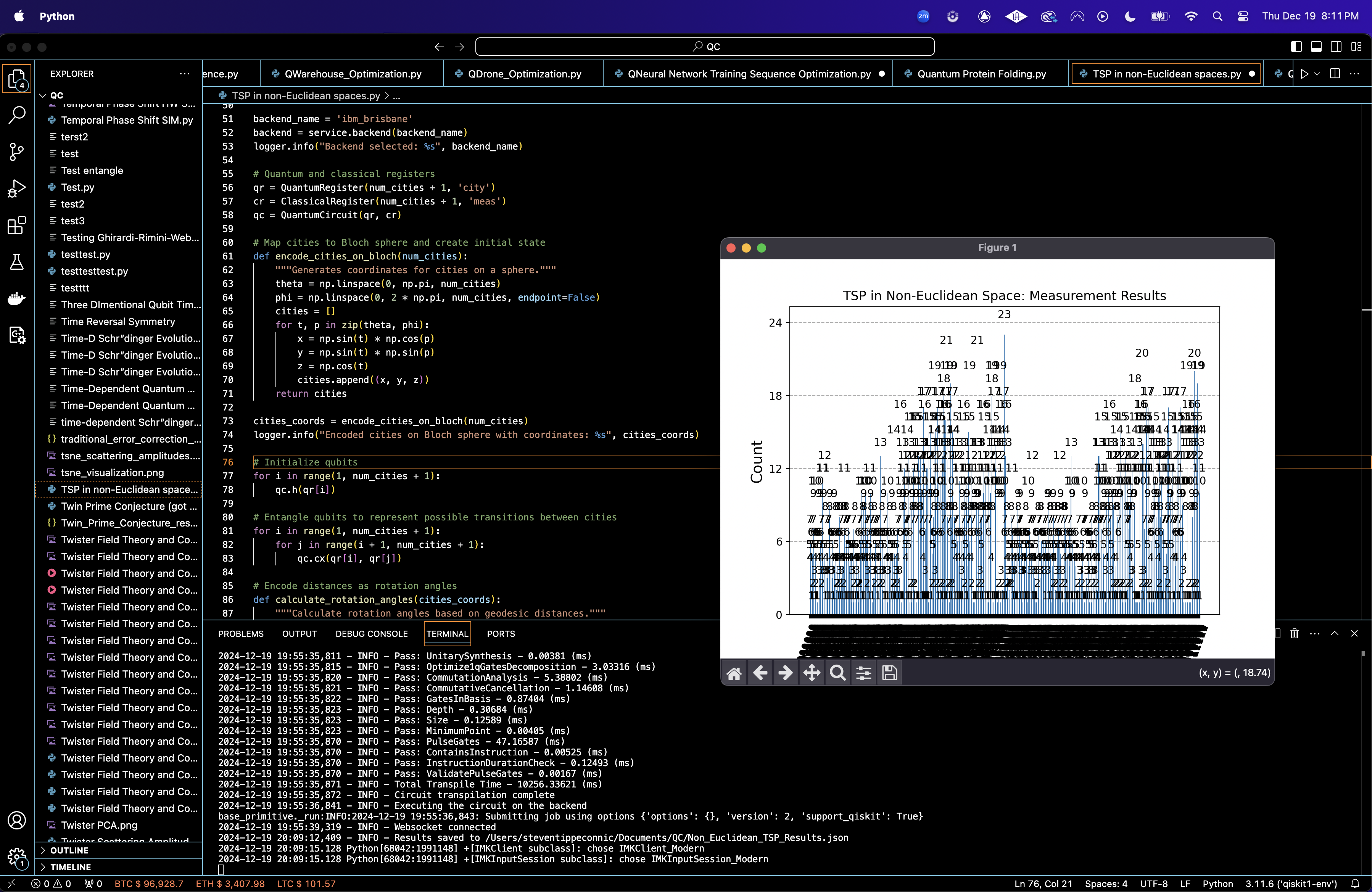Image resolution: width=1372 pixels, height=892 pixels.
Task: Open the Manage gear menu
Action: [17, 857]
